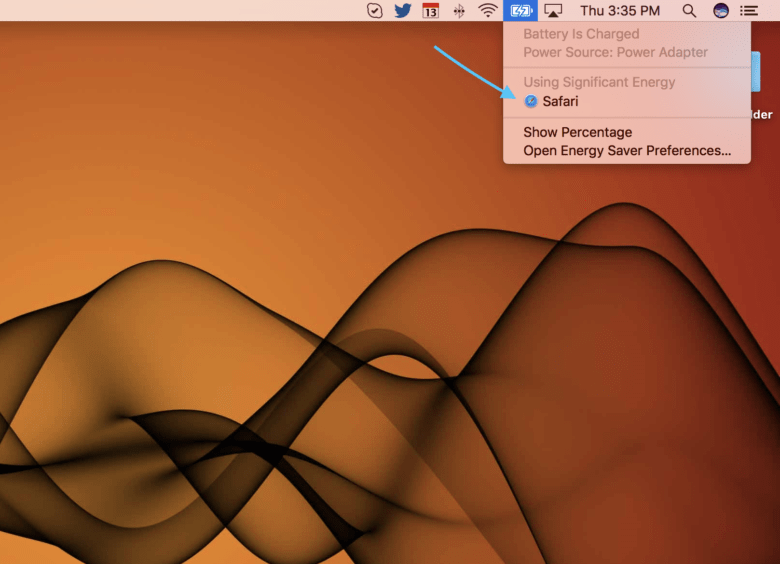
Task: Click the circular avatar menu bar icon
Action: pos(720,11)
